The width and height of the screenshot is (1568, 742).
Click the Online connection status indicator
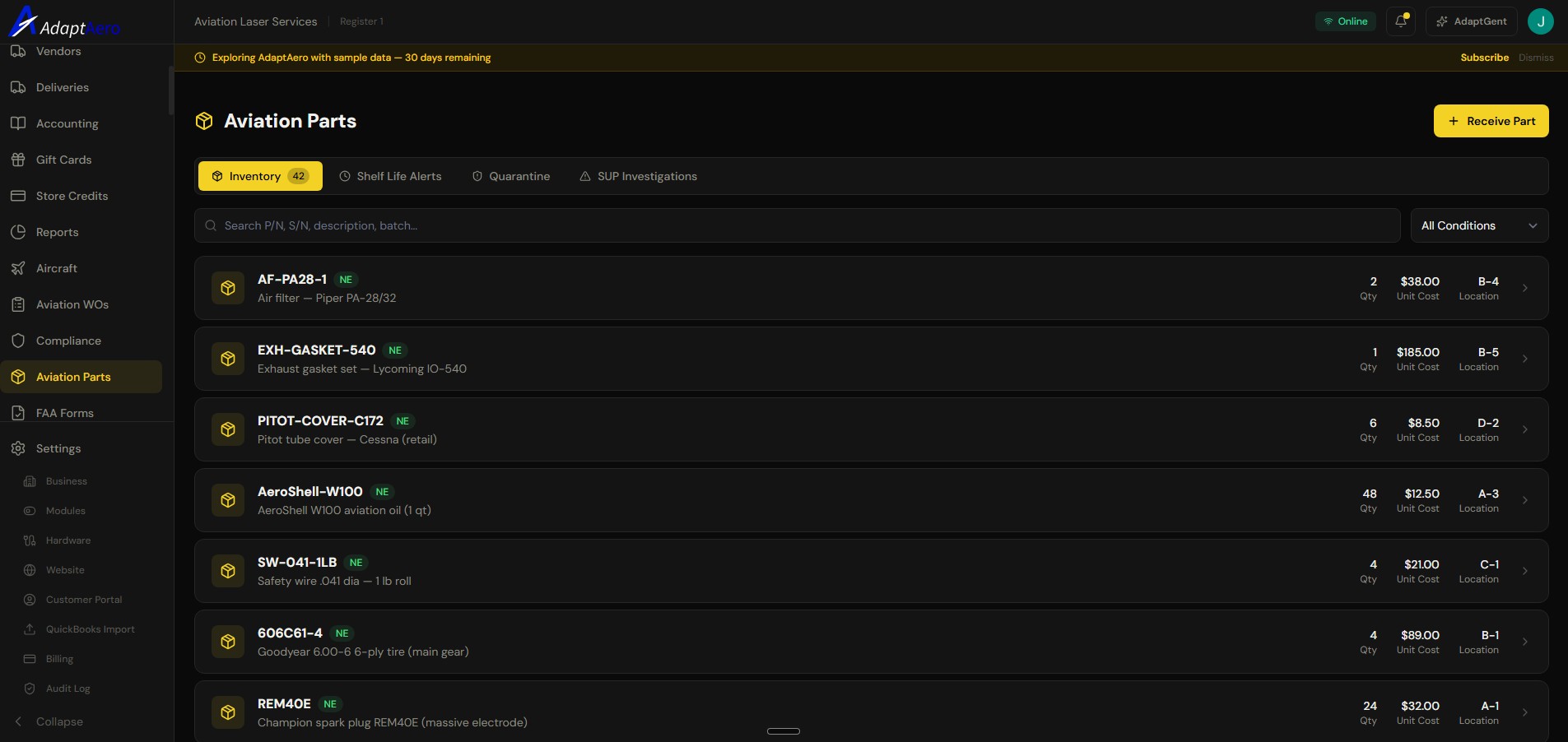click(x=1345, y=21)
